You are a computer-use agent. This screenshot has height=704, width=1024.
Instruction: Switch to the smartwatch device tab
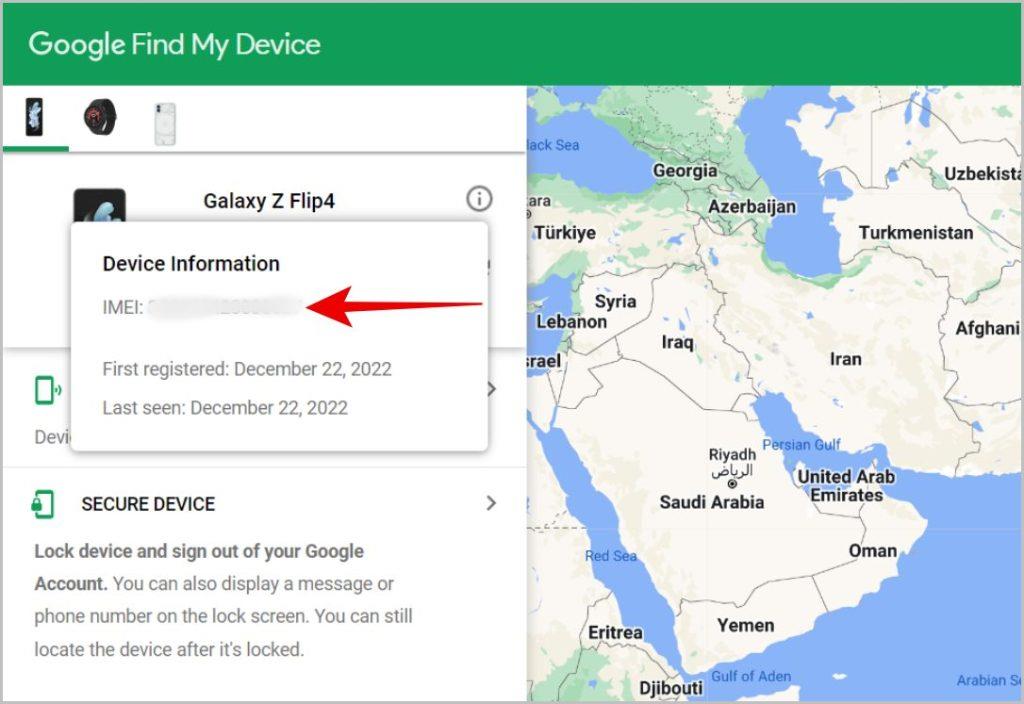pyautogui.click(x=100, y=118)
